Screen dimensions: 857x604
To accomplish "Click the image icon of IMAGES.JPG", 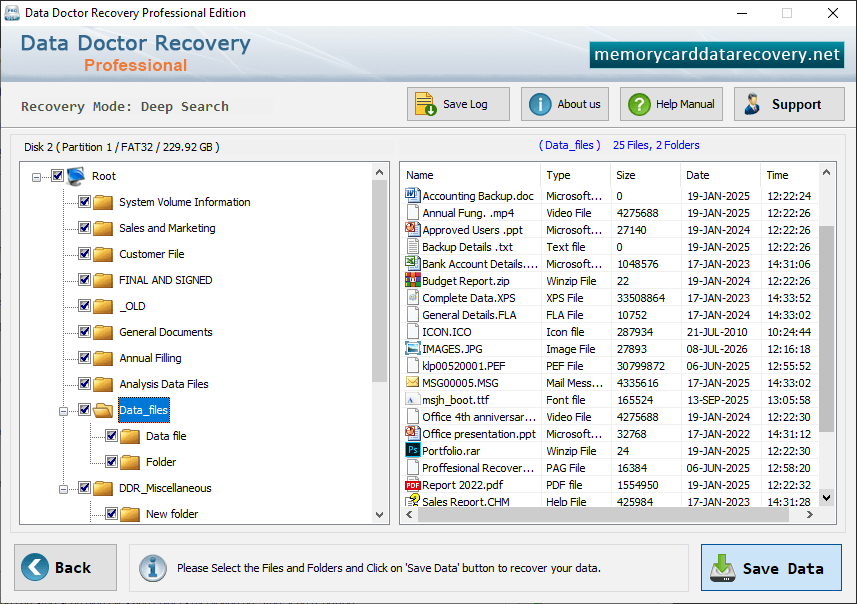I will [x=412, y=348].
